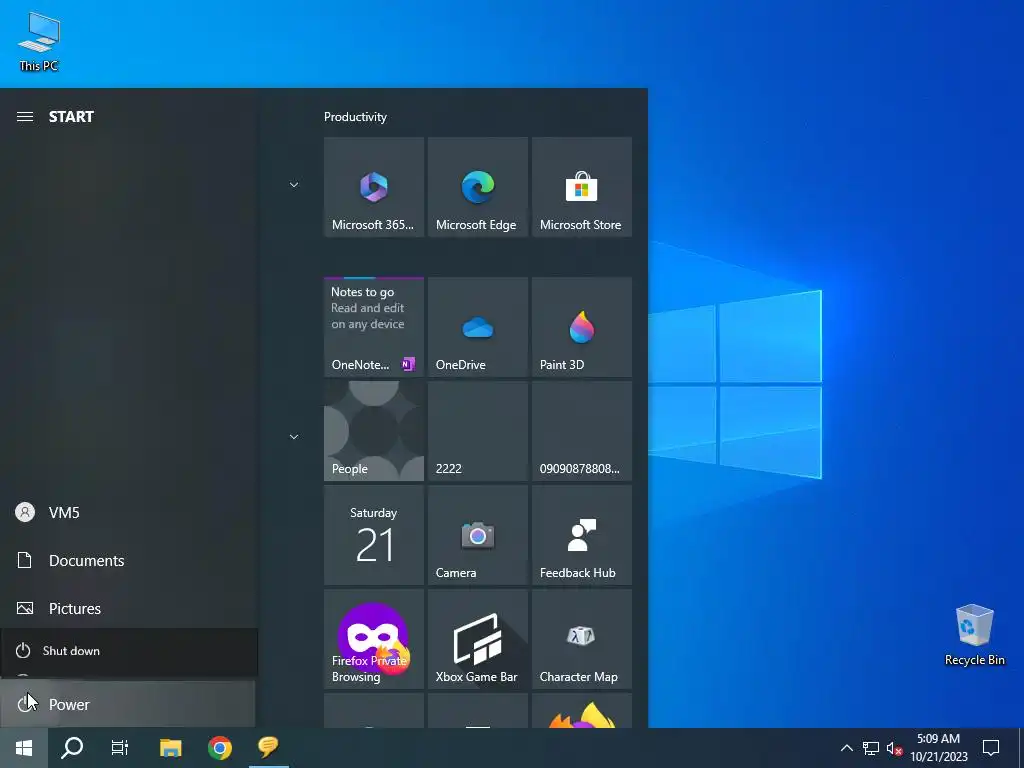Open the Feedback Hub tile
Viewport: 1024px width, 768px height.
(581, 535)
